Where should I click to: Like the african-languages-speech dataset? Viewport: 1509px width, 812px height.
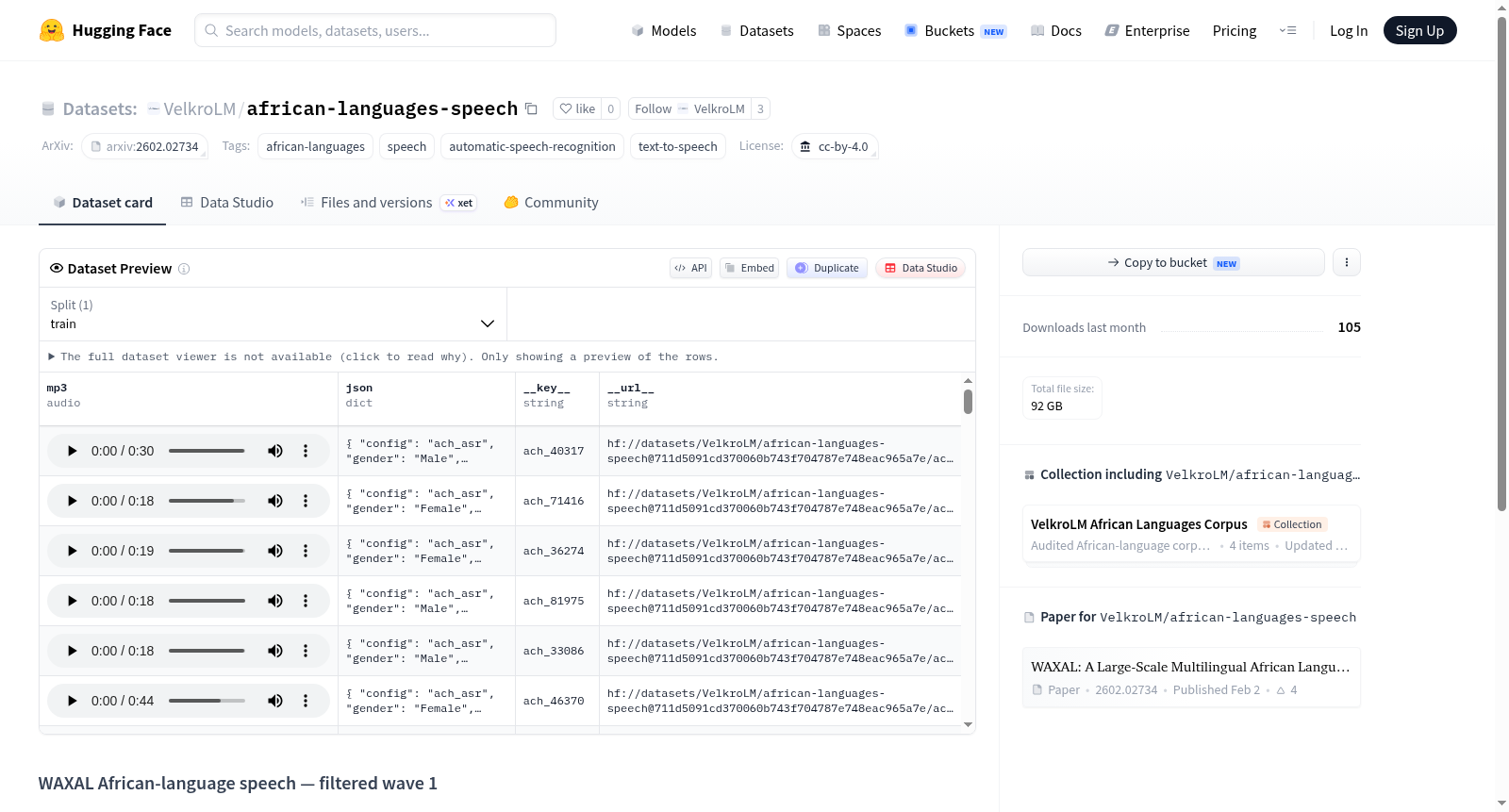click(577, 108)
